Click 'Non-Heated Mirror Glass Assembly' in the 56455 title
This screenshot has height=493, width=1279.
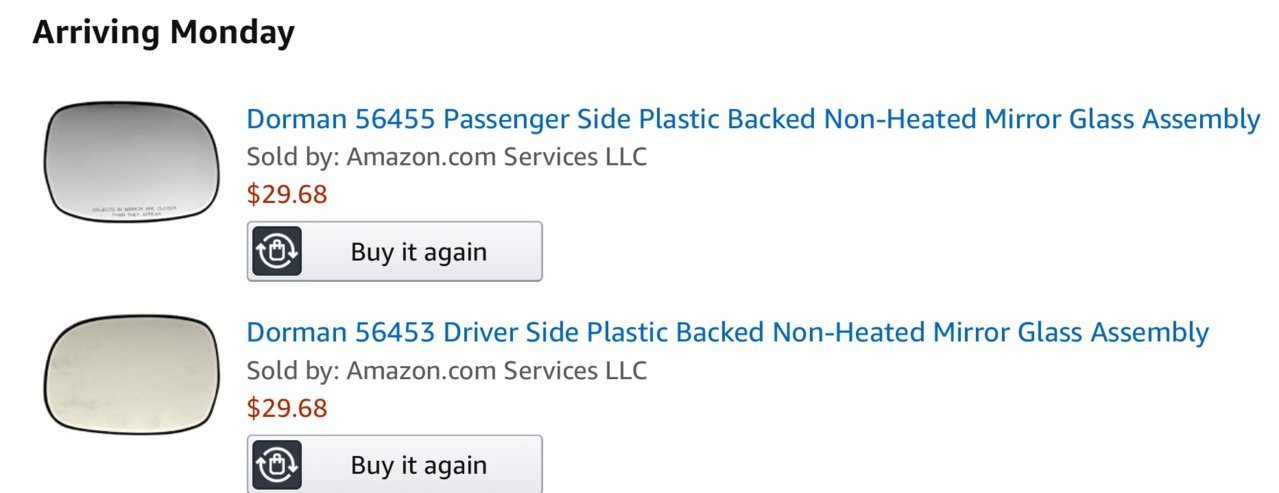coord(1042,120)
